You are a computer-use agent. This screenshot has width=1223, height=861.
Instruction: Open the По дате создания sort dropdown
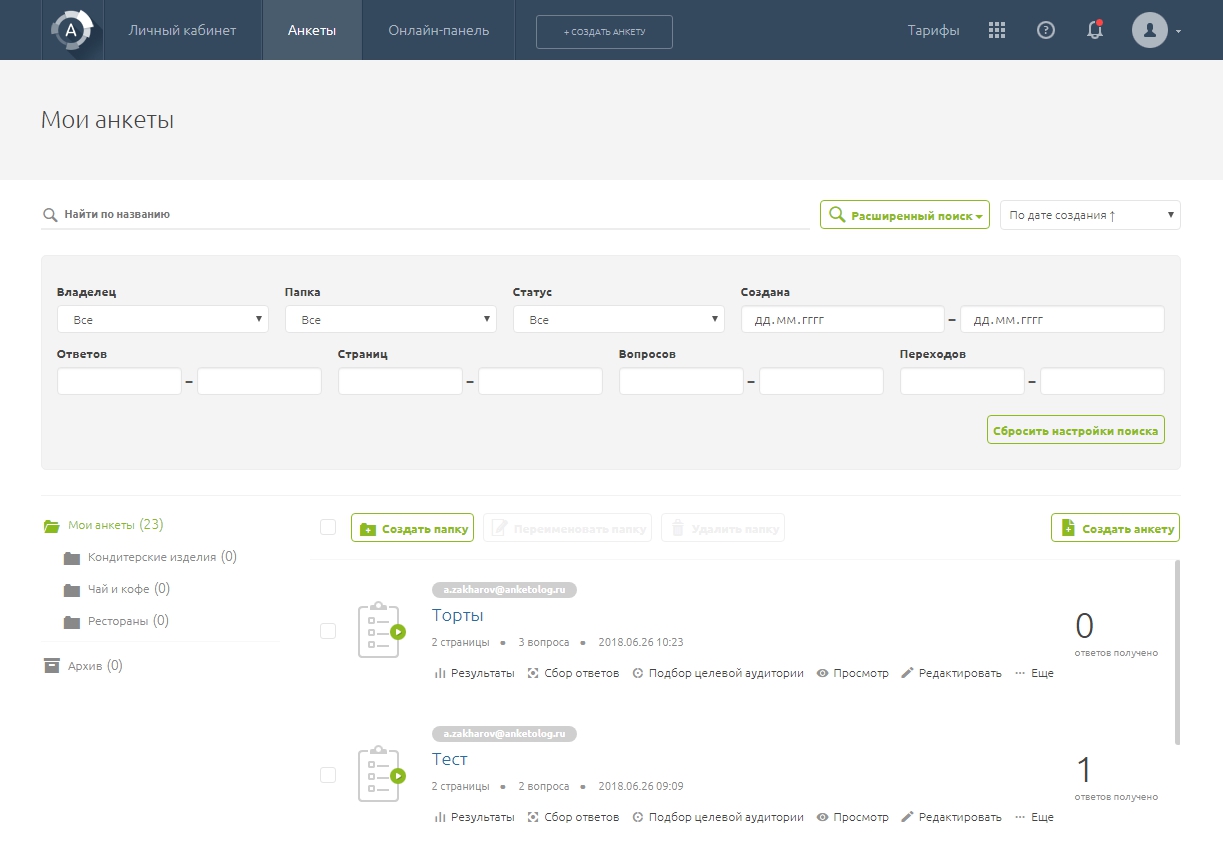tap(1090, 215)
